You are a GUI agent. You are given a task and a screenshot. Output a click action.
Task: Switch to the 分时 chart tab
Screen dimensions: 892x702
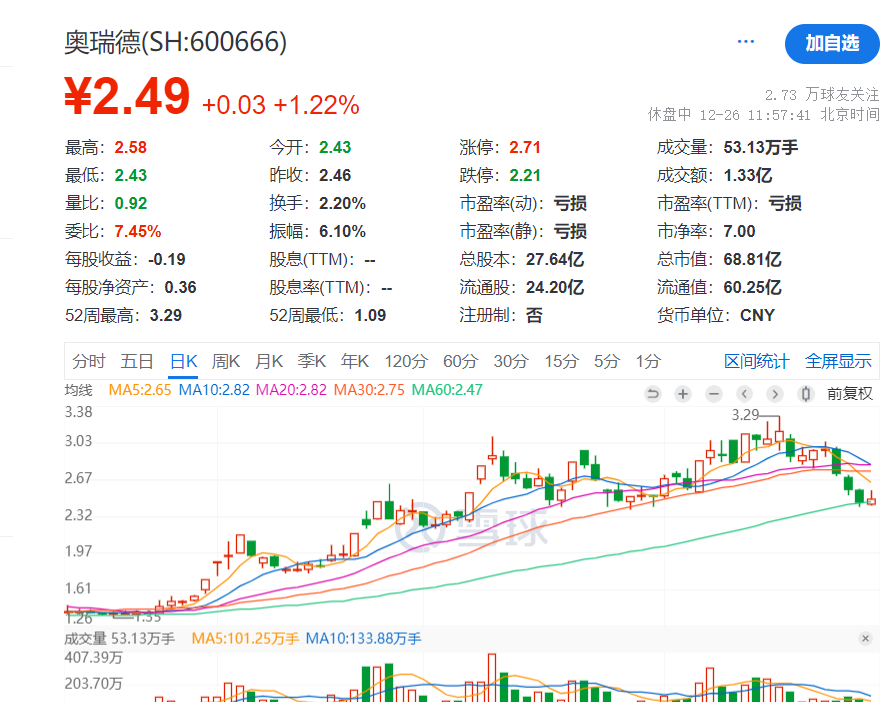tap(91, 361)
